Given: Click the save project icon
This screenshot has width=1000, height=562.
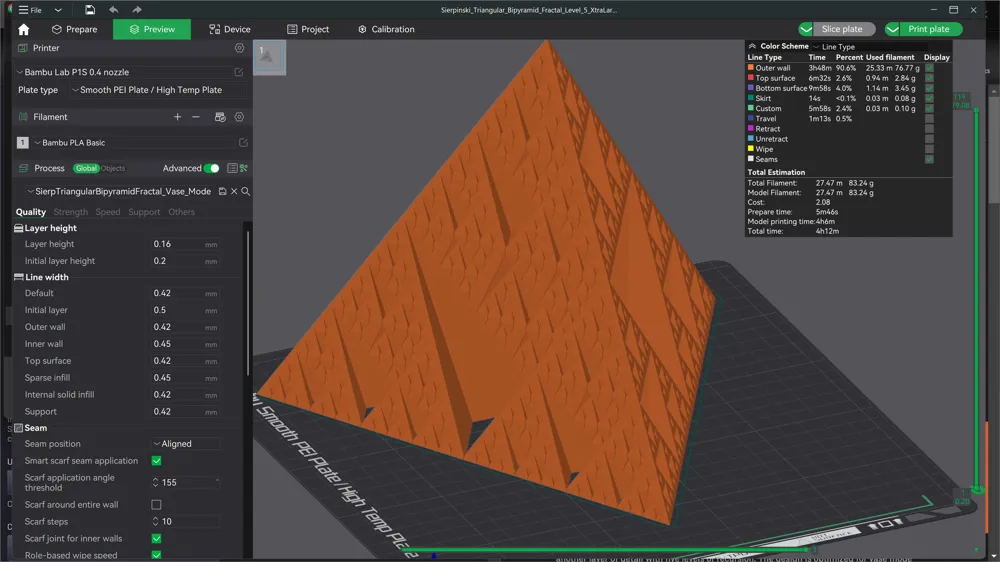Looking at the screenshot, I should [90, 10].
